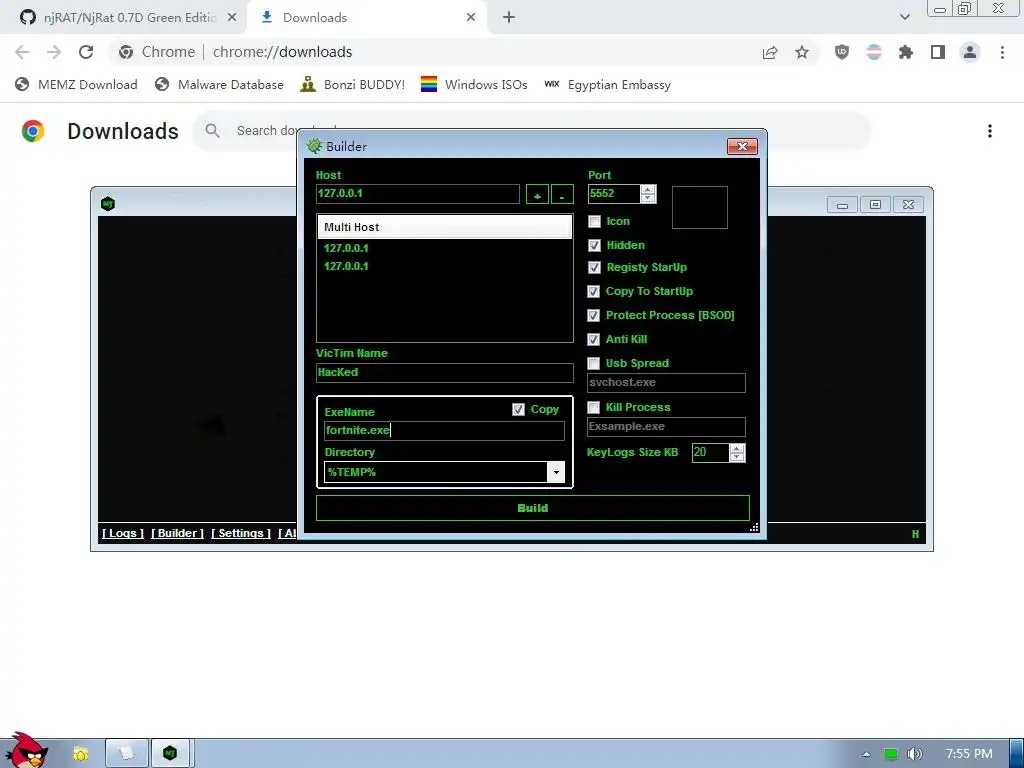Click the Angry Bird start button
1024x768 pixels.
coord(27,751)
